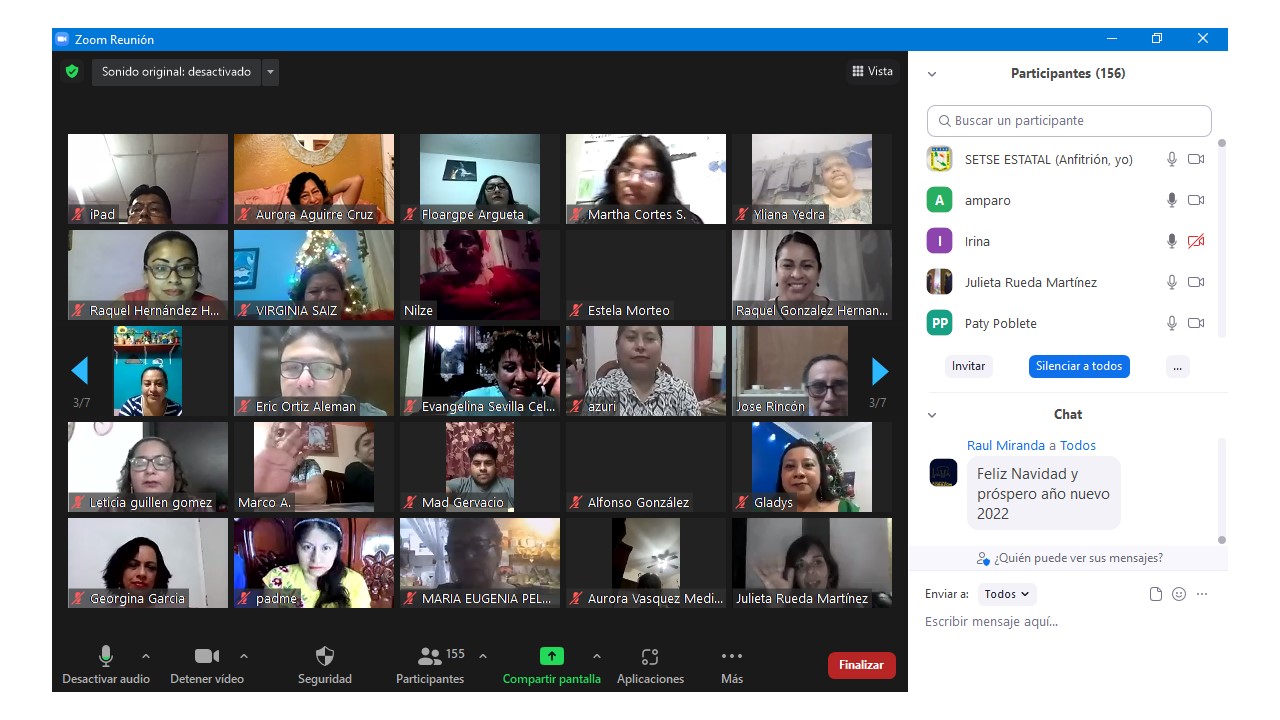Click Raul Miranda's chat avatar

point(943,472)
